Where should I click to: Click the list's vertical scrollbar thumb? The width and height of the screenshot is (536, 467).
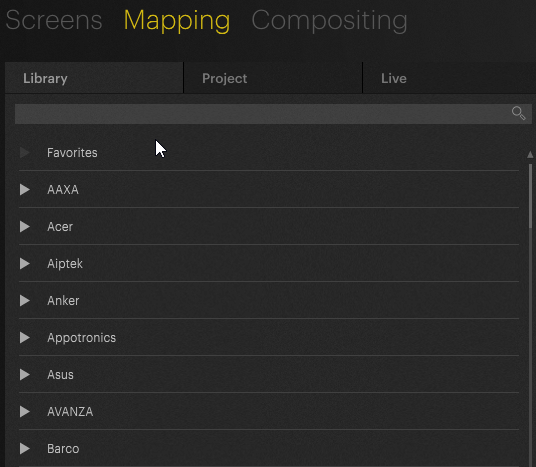click(531, 196)
